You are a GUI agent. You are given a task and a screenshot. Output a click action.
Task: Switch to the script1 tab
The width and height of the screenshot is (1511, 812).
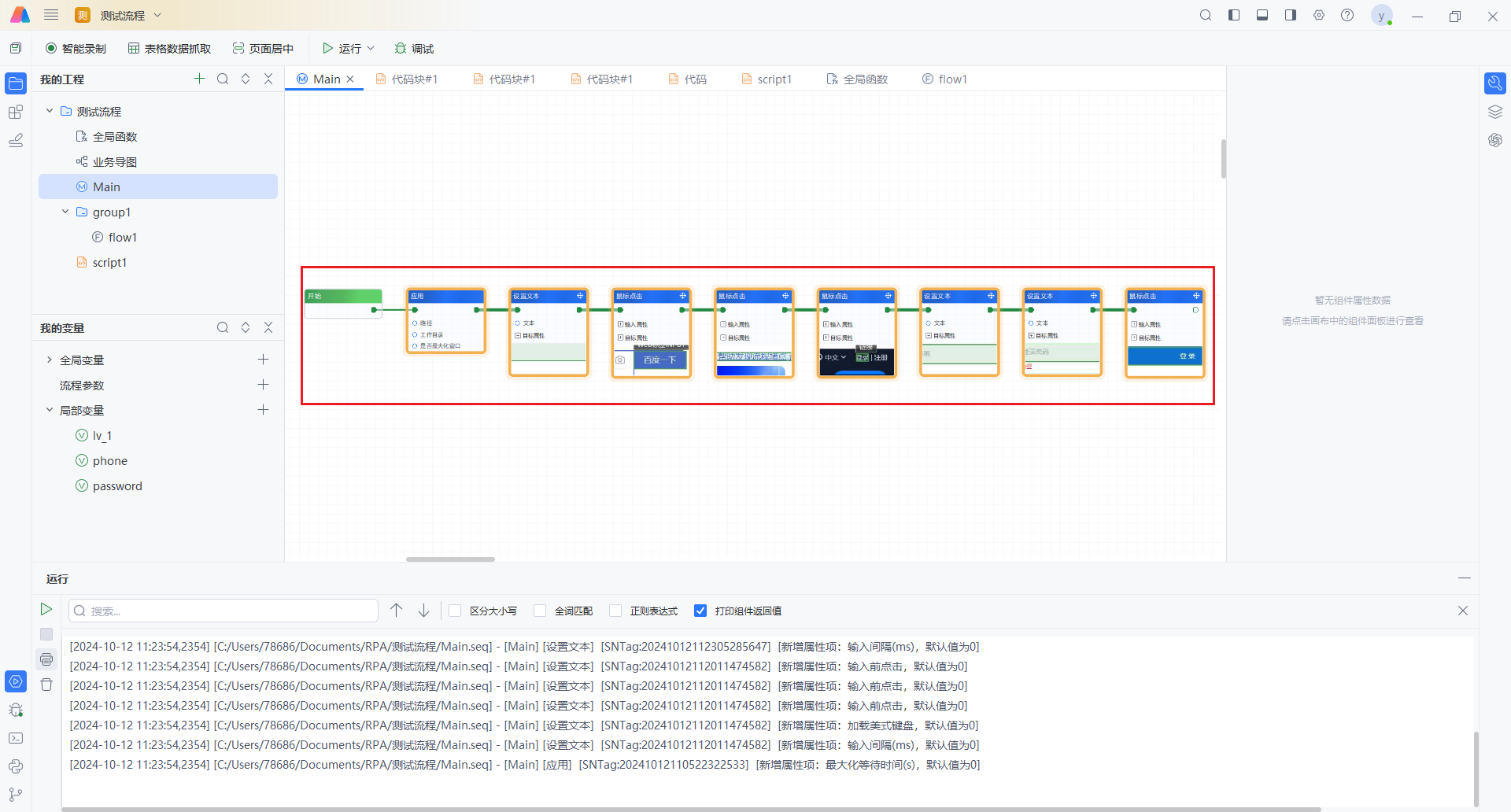click(x=767, y=79)
